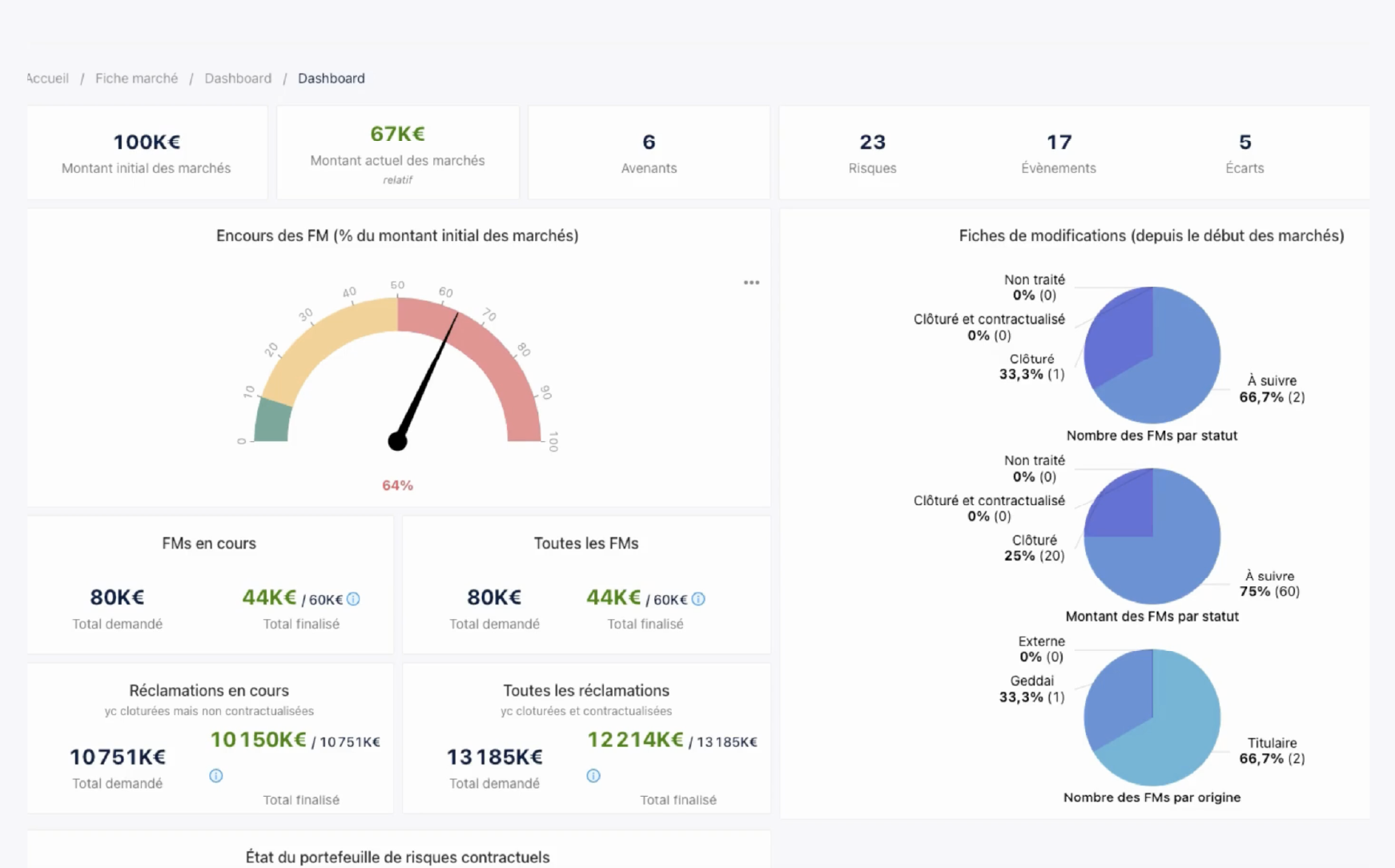This screenshot has height=868, width=1395.
Task: Click the green segment of the Encours gauge
Action: click(x=272, y=422)
